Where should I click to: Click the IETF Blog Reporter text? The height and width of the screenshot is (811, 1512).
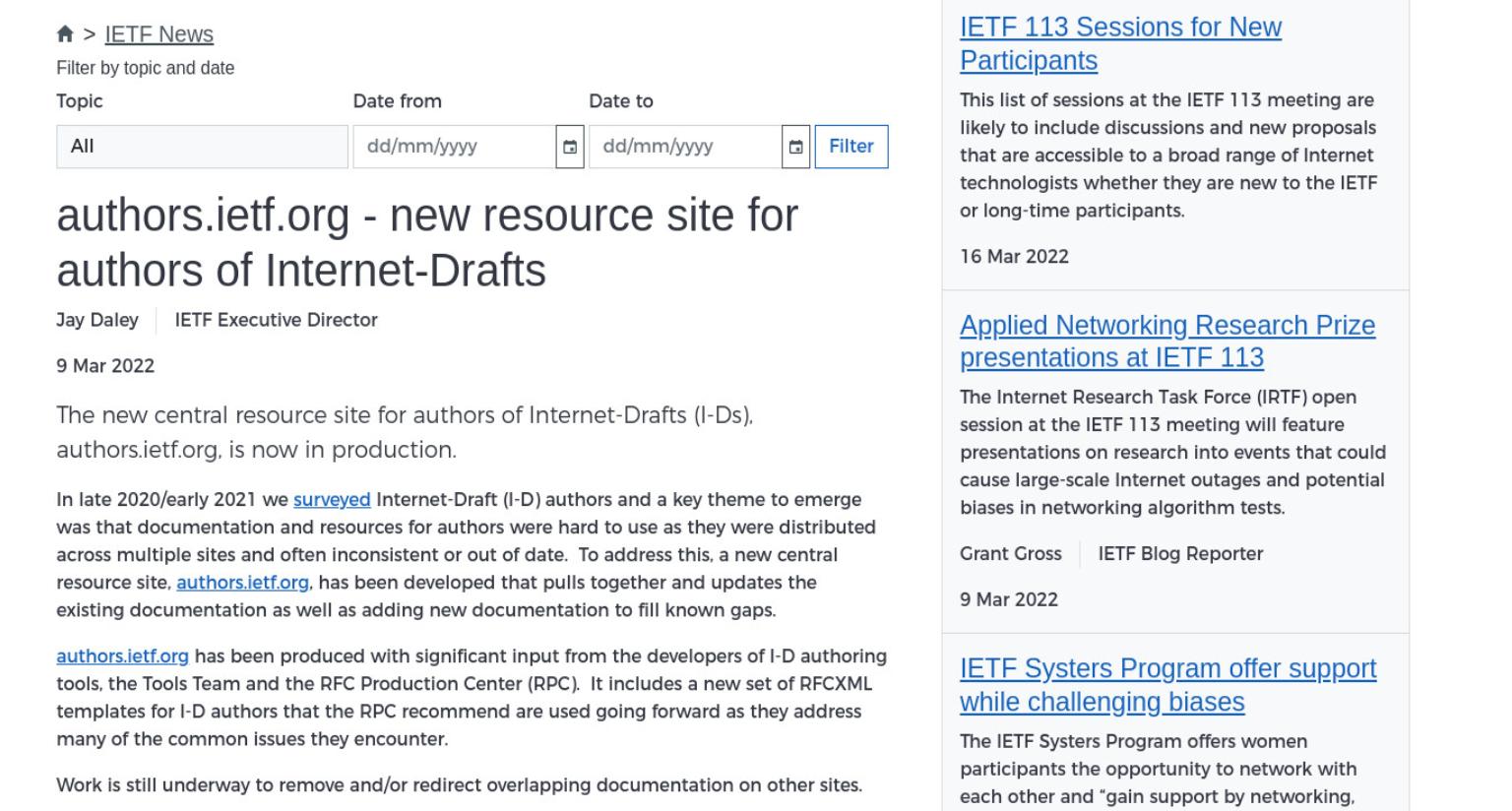point(1180,554)
